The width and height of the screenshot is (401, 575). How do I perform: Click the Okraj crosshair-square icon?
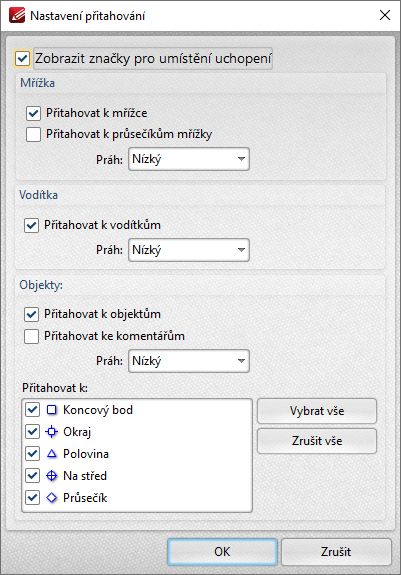(x=52, y=432)
